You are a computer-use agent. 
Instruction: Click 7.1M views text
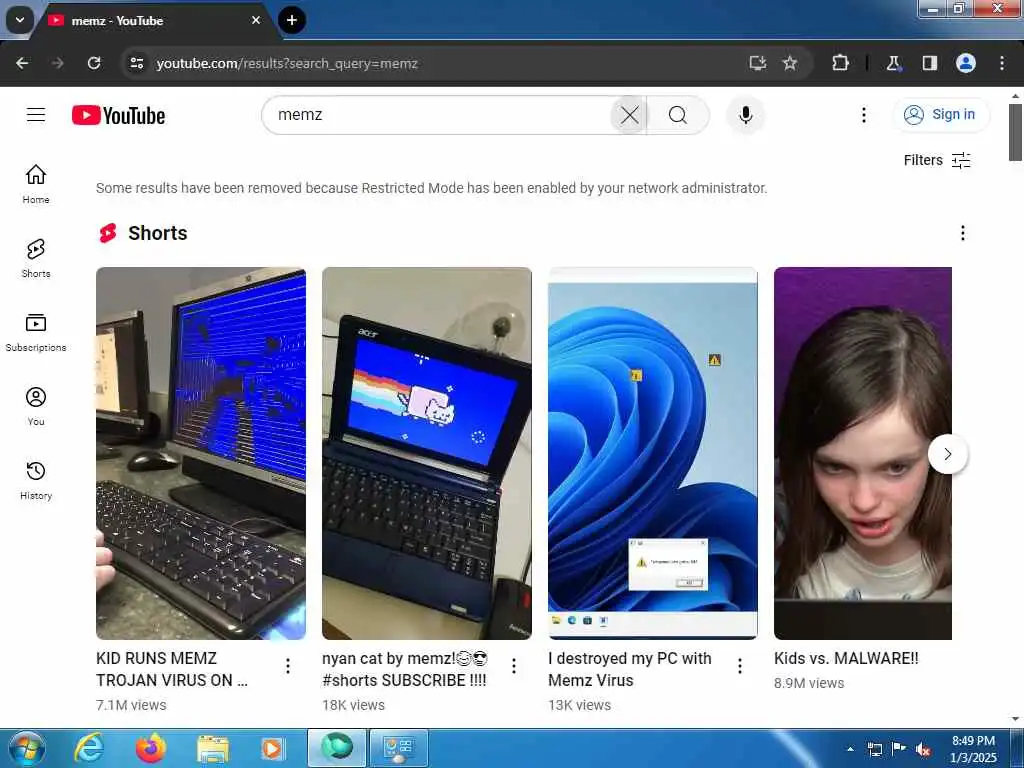131,705
